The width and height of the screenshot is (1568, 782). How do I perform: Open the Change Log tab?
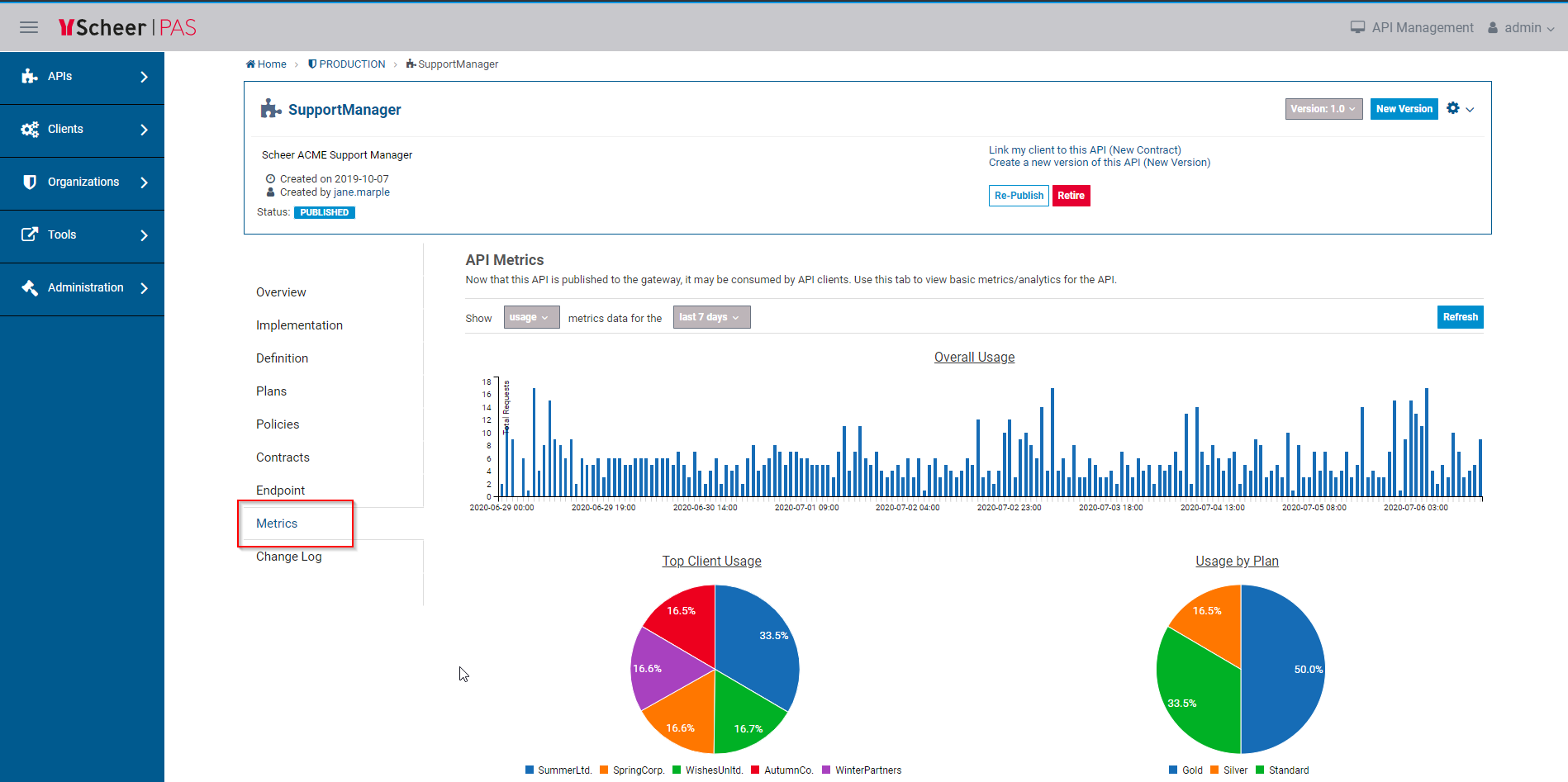coord(288,557)
